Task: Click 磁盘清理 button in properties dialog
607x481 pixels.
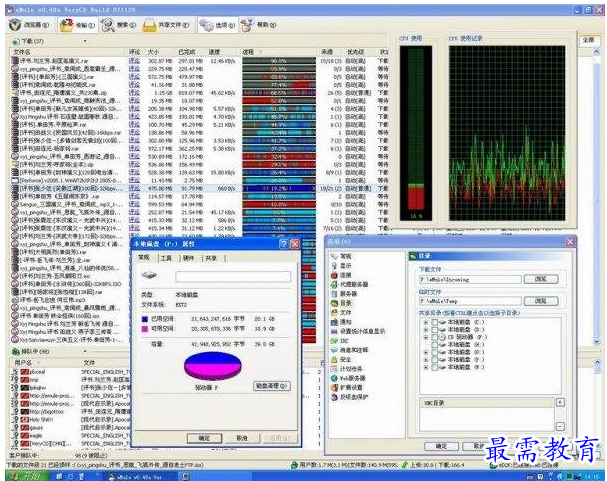Action: pos(272,386)
